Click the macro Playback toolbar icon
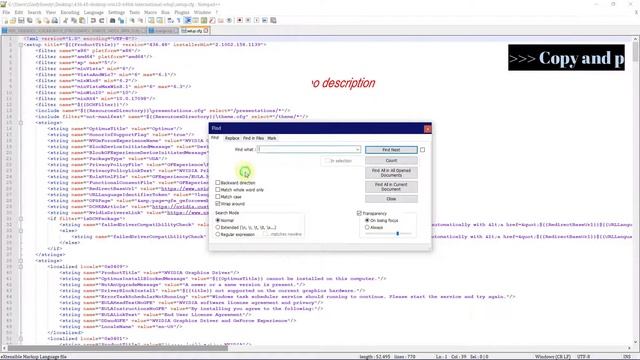Image resolution: width=640 pixels, height=360 pixels. [256, 20]
